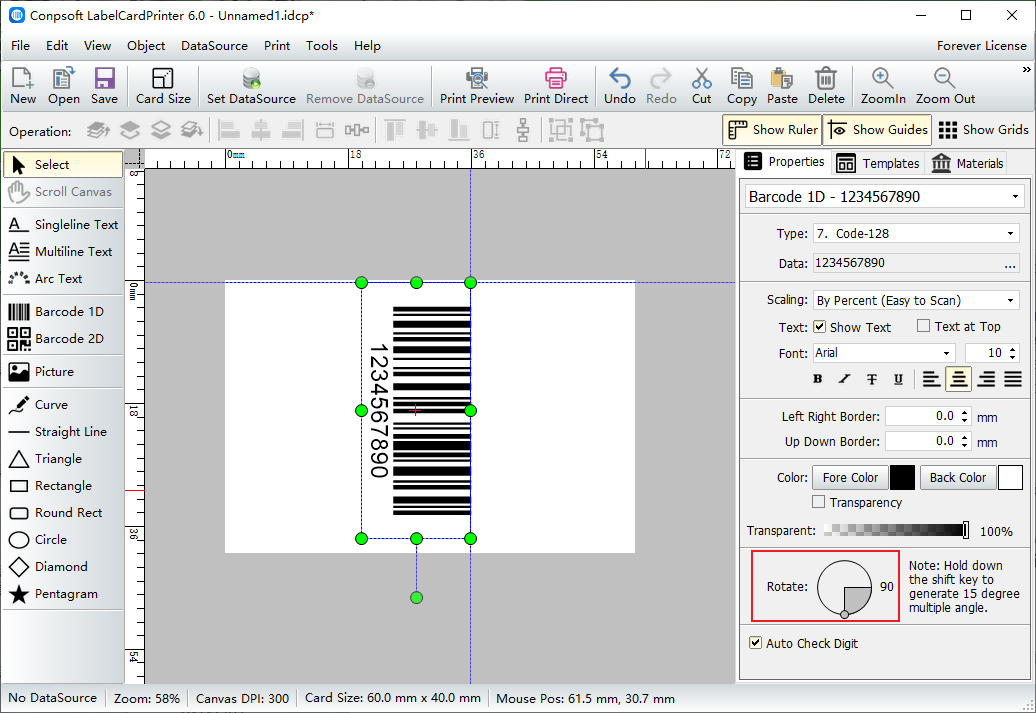Screen dimensions: 1036x713
Task: Open Data editor ellipsis button
Action: click(1010, 264)
